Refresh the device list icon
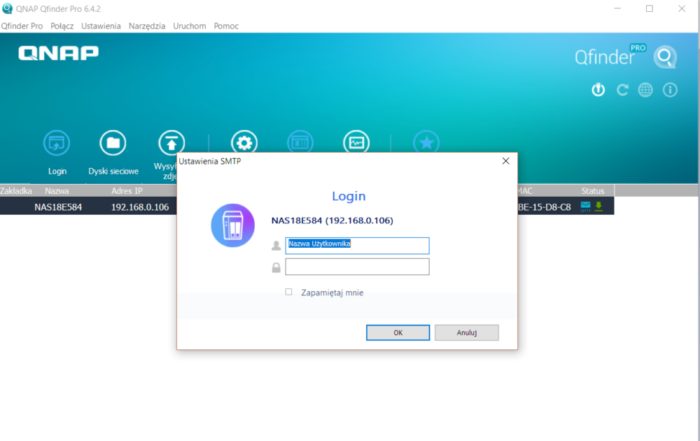700x441 pixels. pyautogui.click(x=622, y=90)
